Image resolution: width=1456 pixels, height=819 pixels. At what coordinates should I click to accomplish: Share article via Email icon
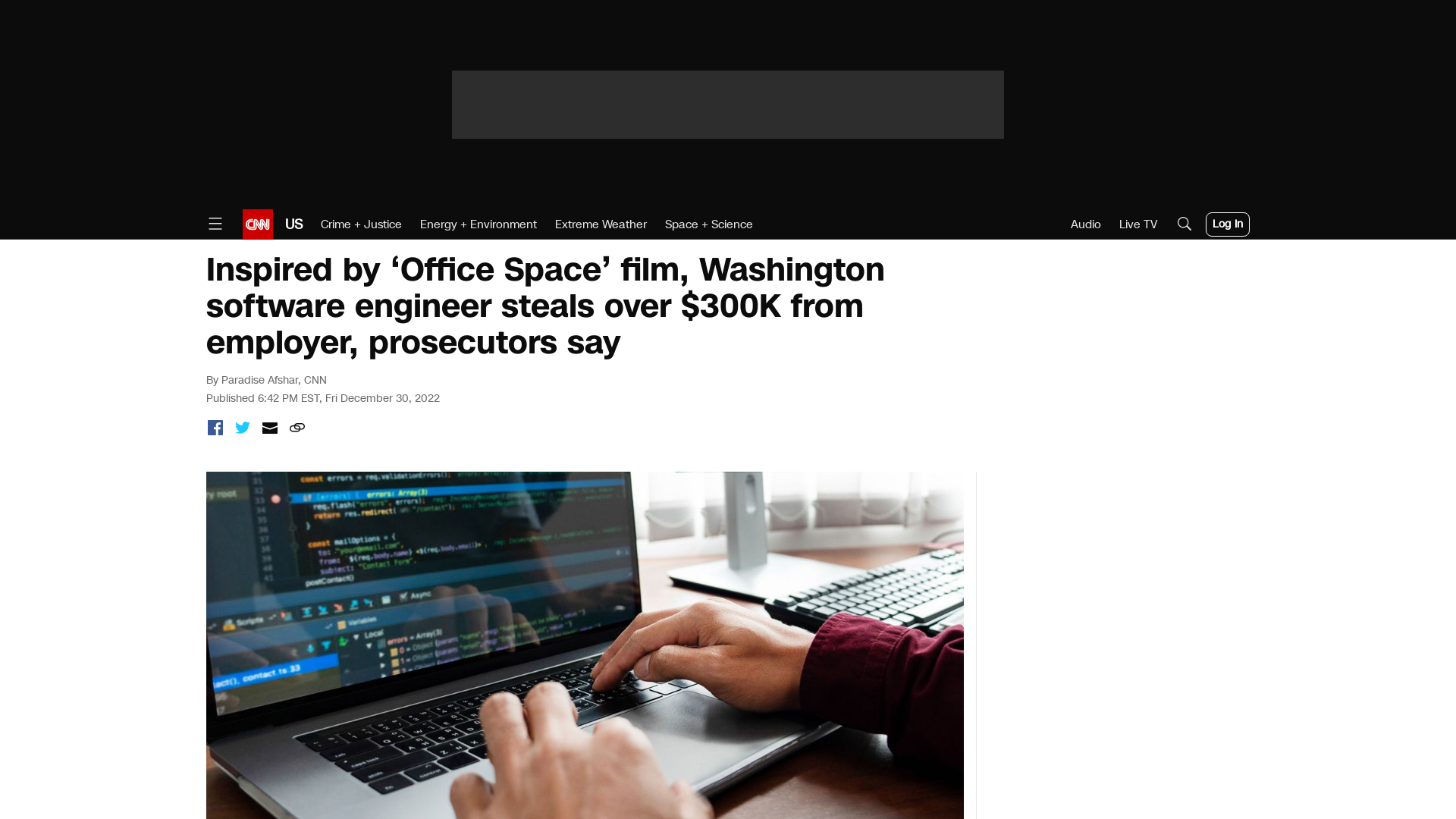pos(269,427)
